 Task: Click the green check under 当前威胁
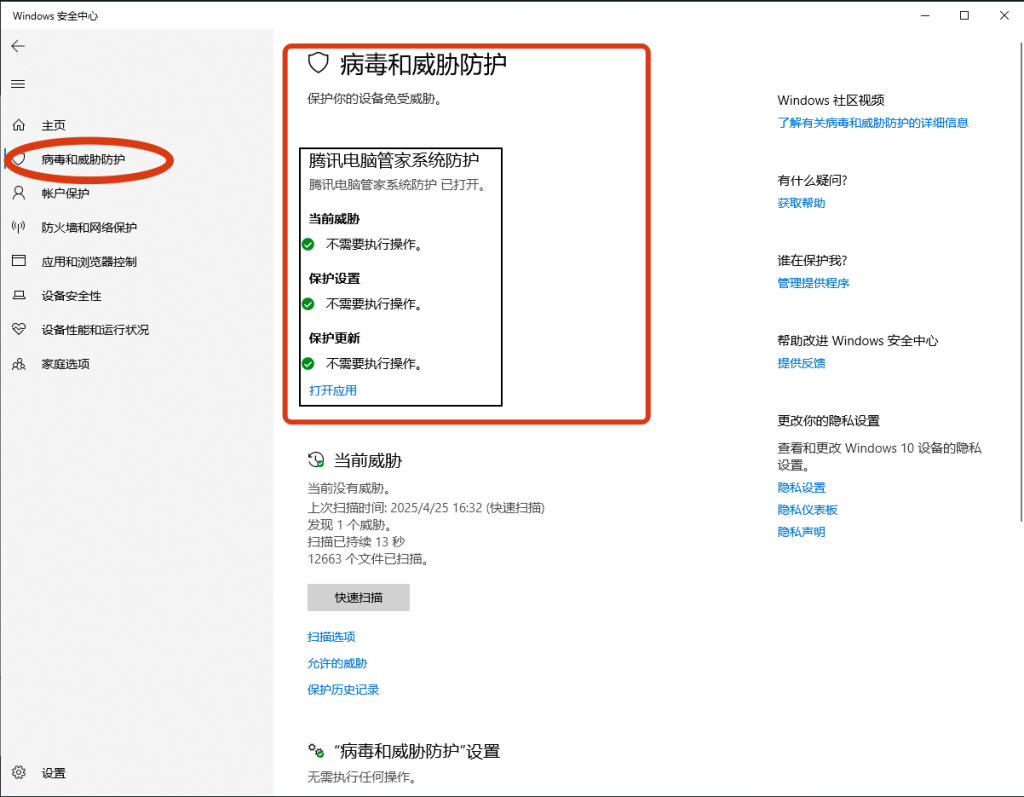pyautogui.click(x=308, y=244)
